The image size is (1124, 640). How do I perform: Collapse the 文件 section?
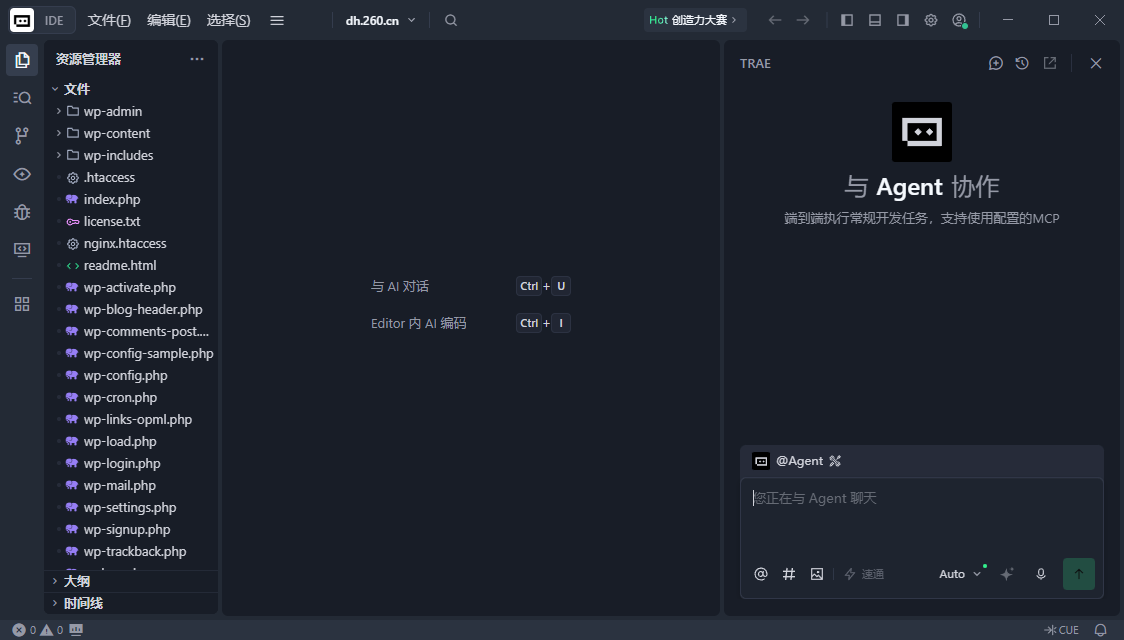click(132, 89)
